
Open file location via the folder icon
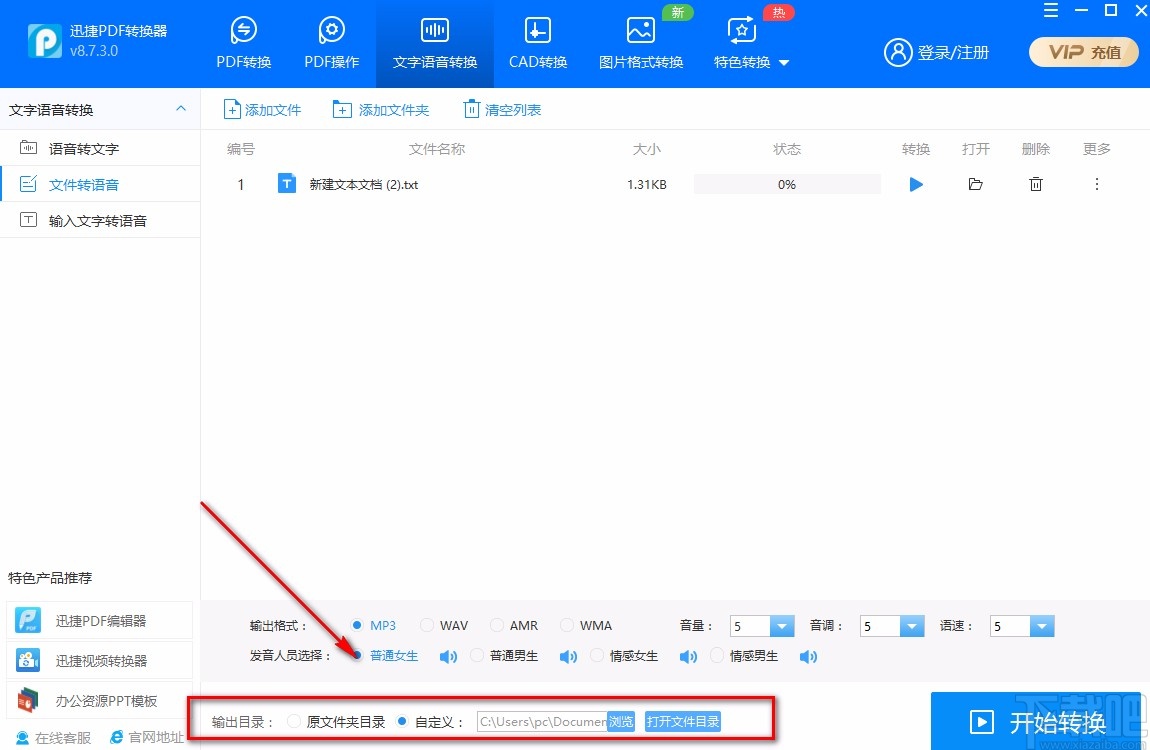click(x=975, y=184)
